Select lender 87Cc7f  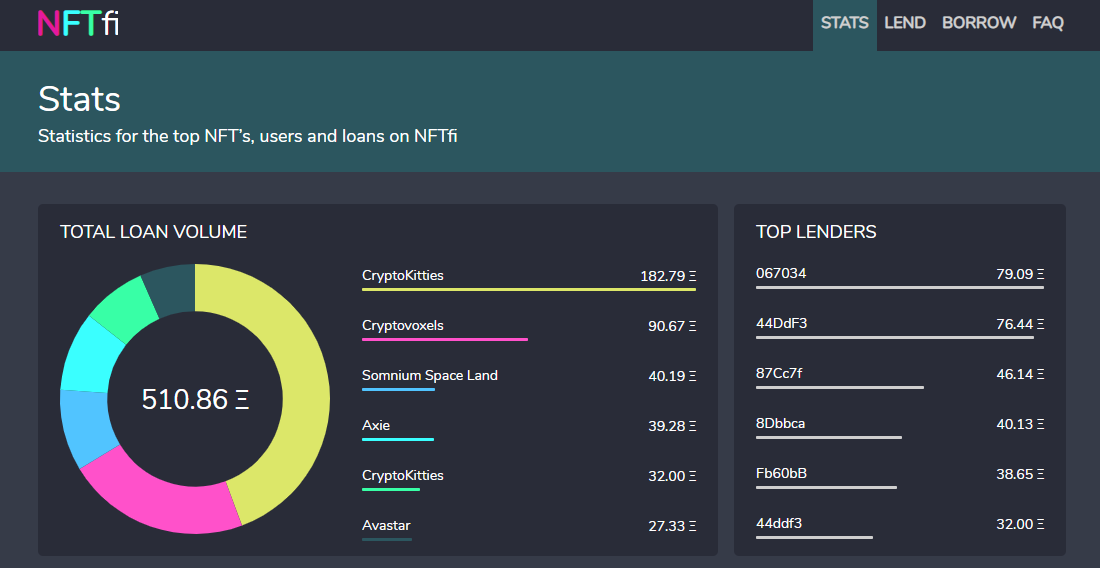tap(779, 373)
